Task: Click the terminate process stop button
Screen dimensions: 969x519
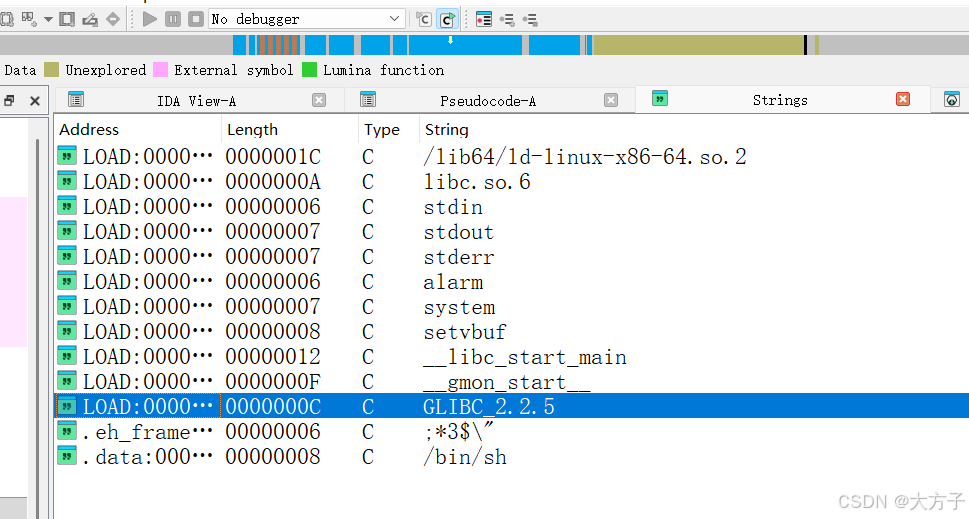Action: pyautogui.click(x=196, y=19)
